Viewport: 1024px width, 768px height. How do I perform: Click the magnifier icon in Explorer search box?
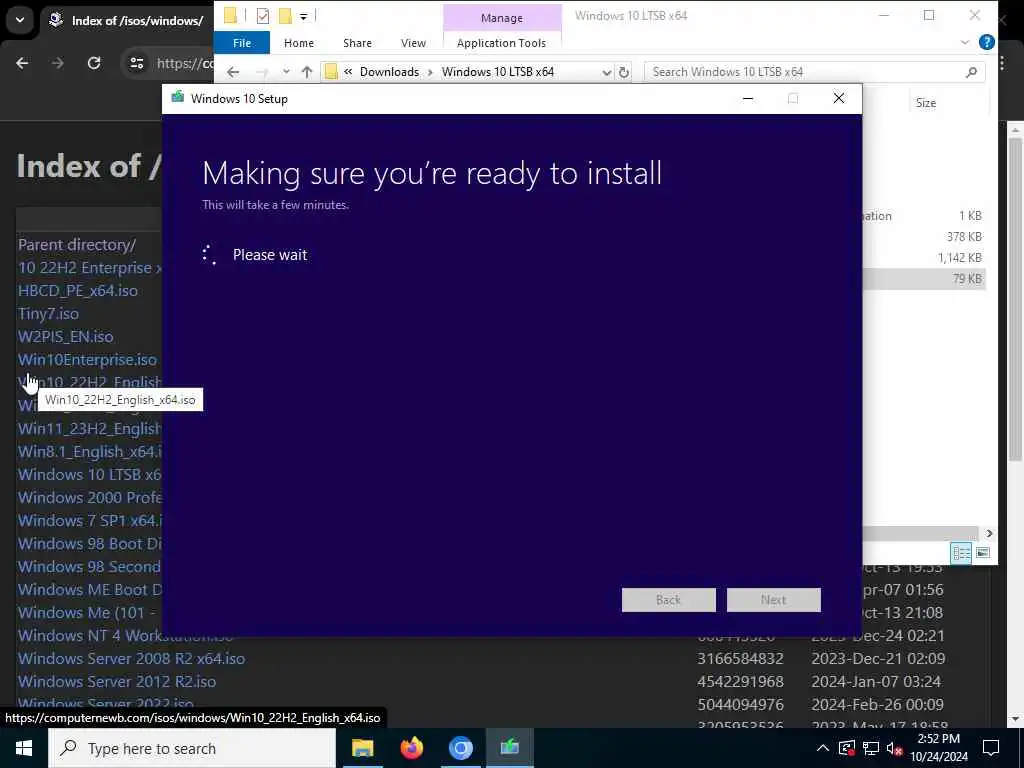[971, 72]
